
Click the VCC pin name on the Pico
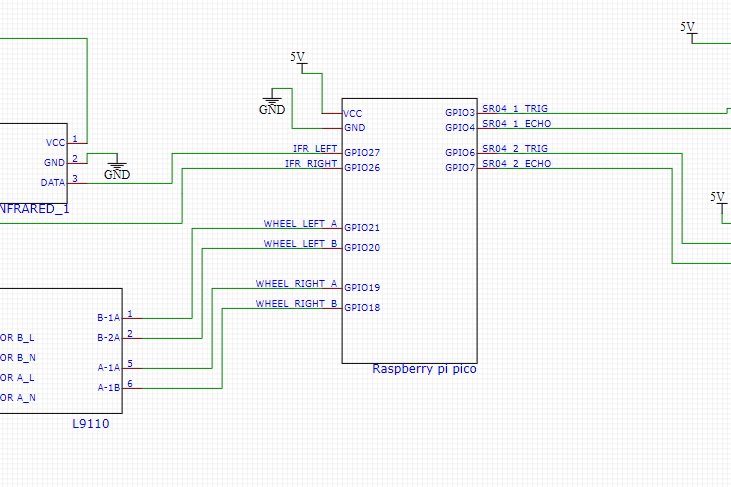point(352,114)
